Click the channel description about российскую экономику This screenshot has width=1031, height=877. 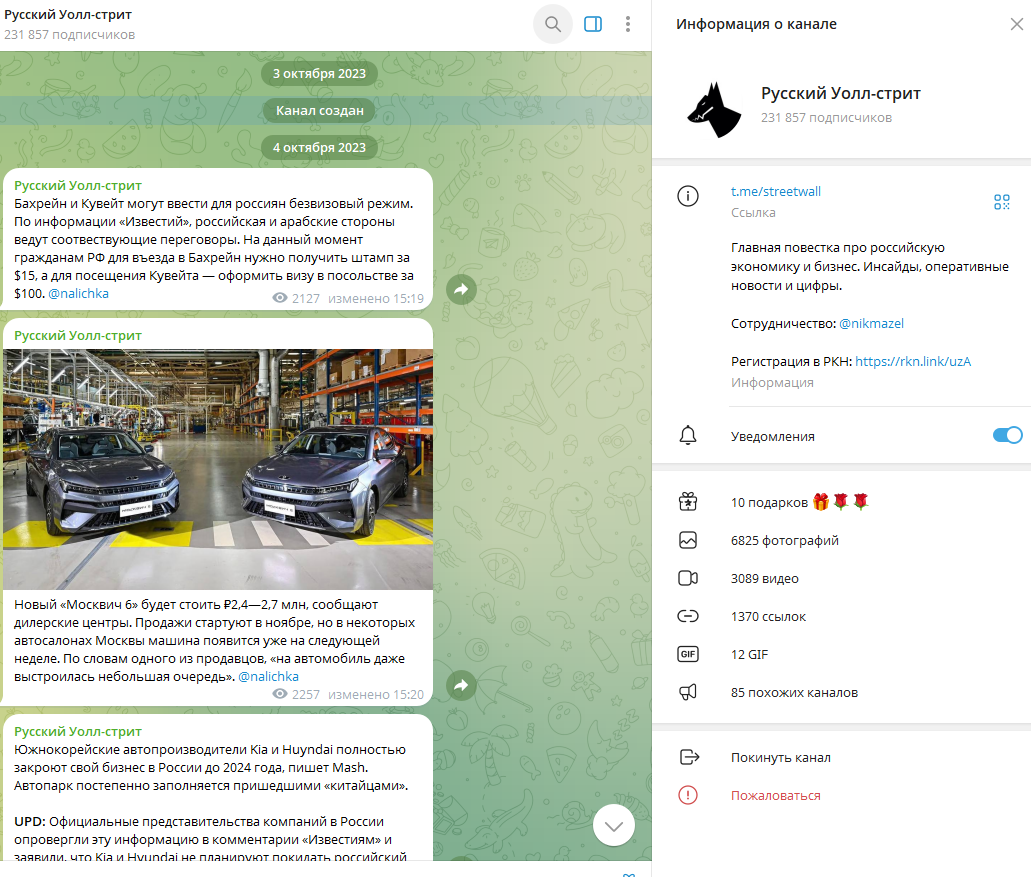point(869,266)
